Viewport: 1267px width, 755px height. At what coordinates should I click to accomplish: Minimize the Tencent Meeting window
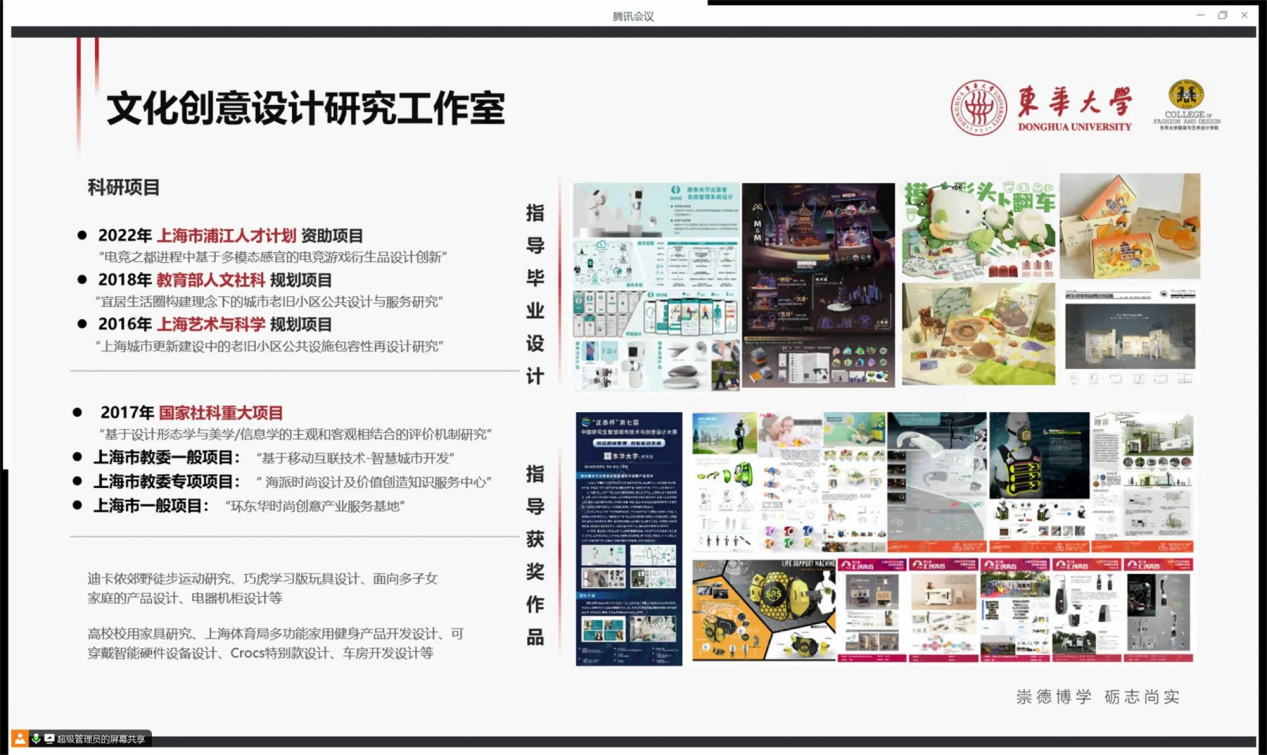pos(1200,15)
